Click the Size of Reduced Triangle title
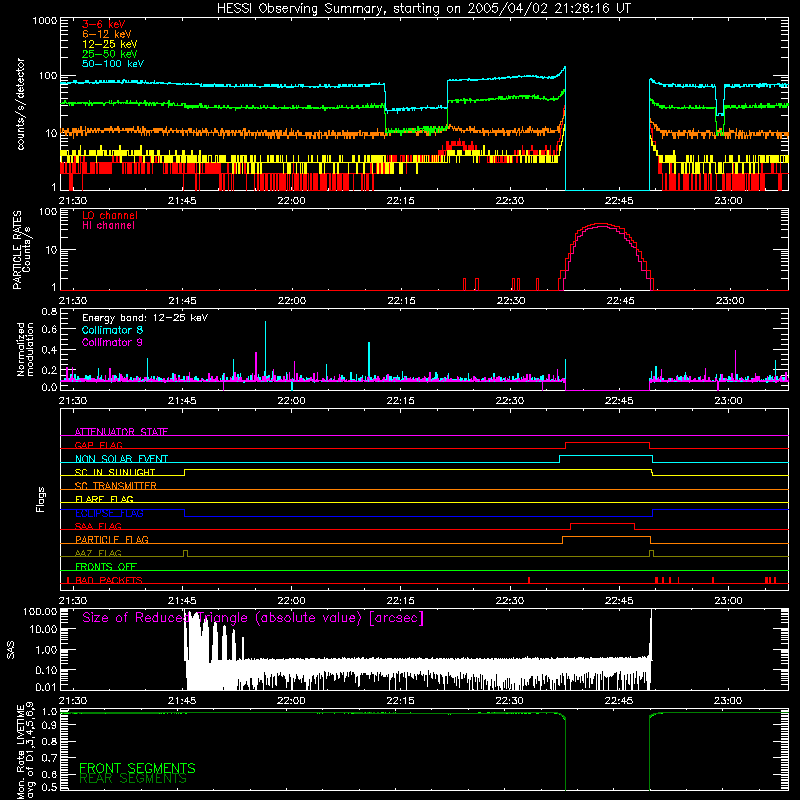 (x=253, y=618)
